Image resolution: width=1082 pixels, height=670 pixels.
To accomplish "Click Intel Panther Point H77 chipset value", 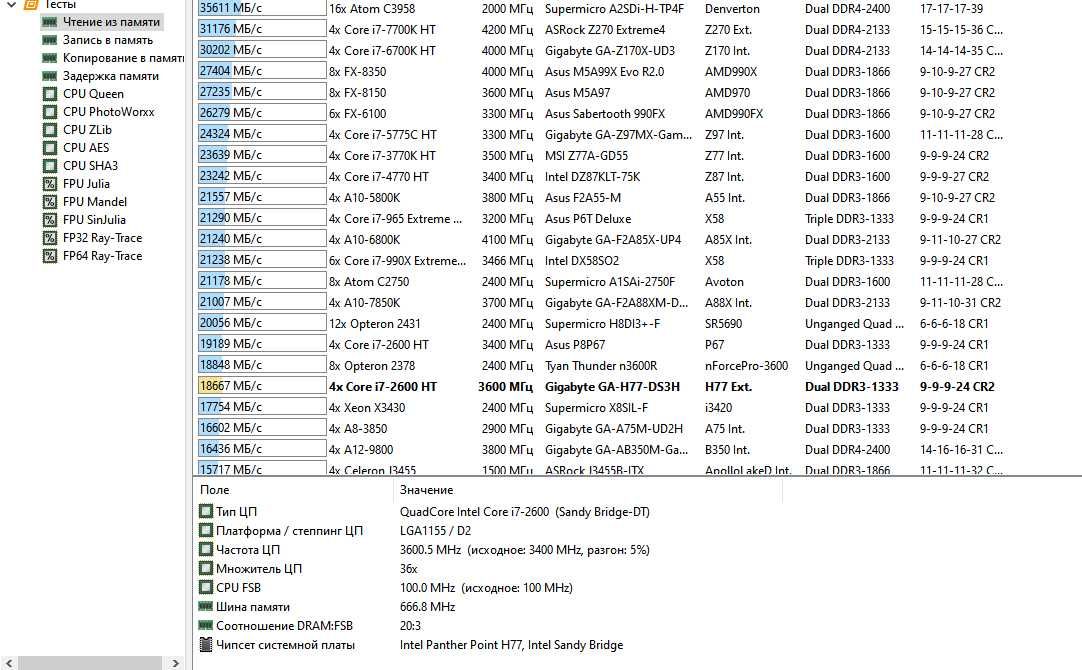I will [x=511, y=644].
